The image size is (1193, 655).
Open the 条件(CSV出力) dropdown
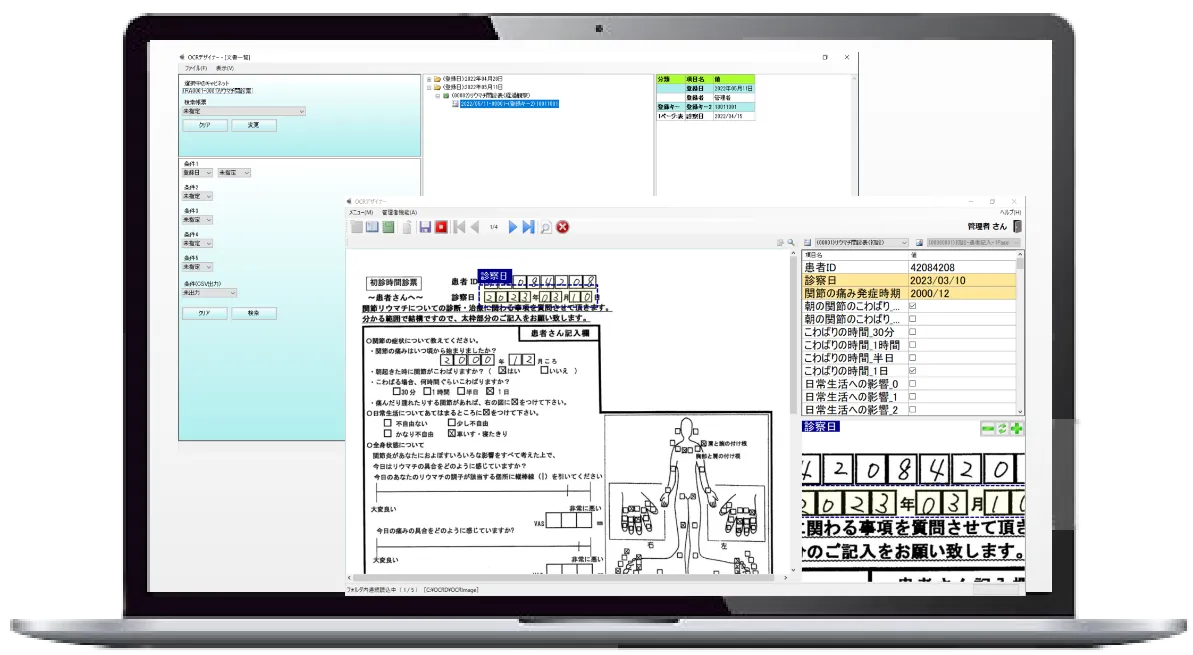click(209, 293)
